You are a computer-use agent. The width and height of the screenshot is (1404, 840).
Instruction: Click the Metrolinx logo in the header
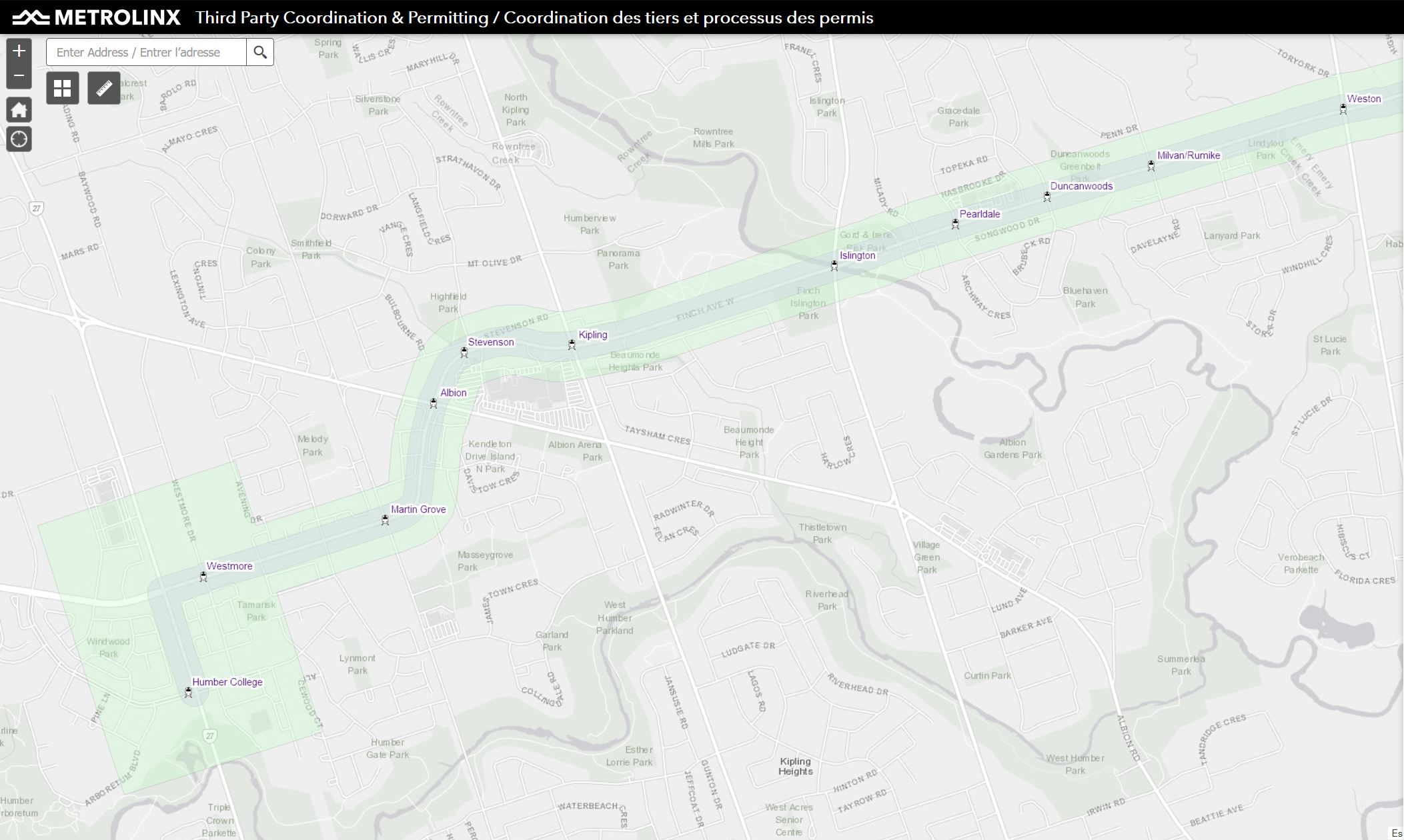click(97, 17)
